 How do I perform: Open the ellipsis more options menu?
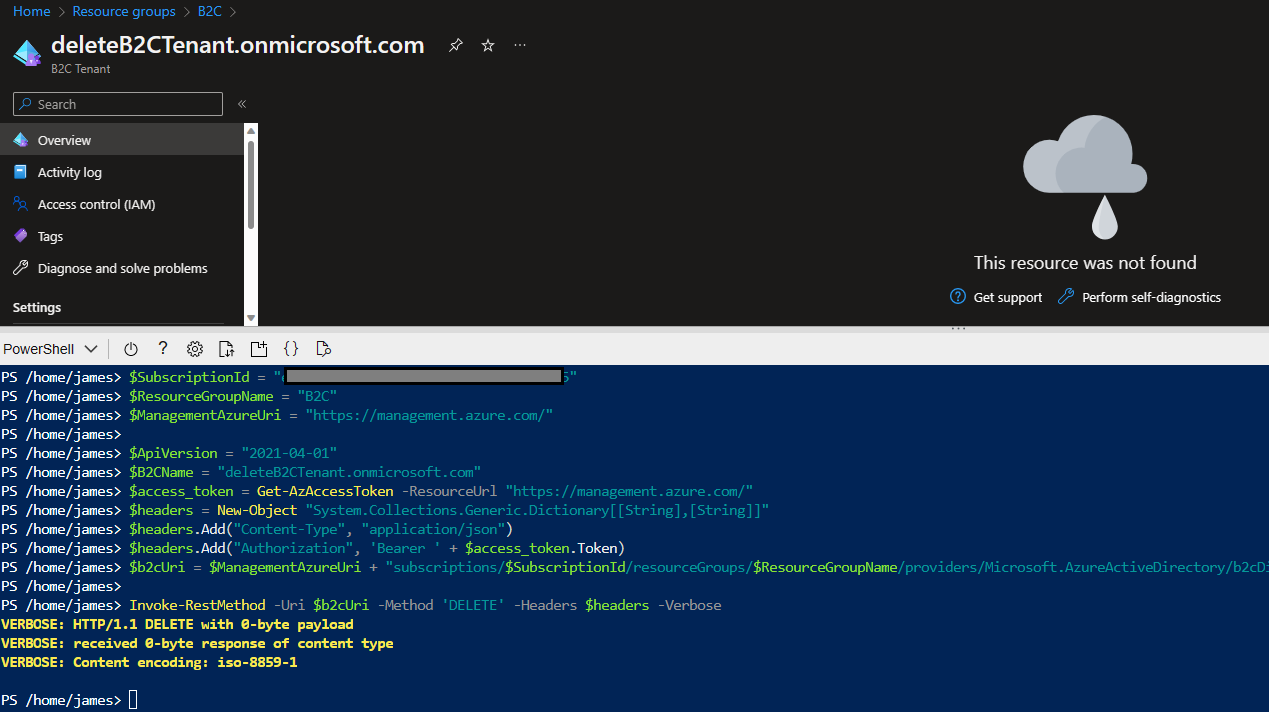[520, 45]
